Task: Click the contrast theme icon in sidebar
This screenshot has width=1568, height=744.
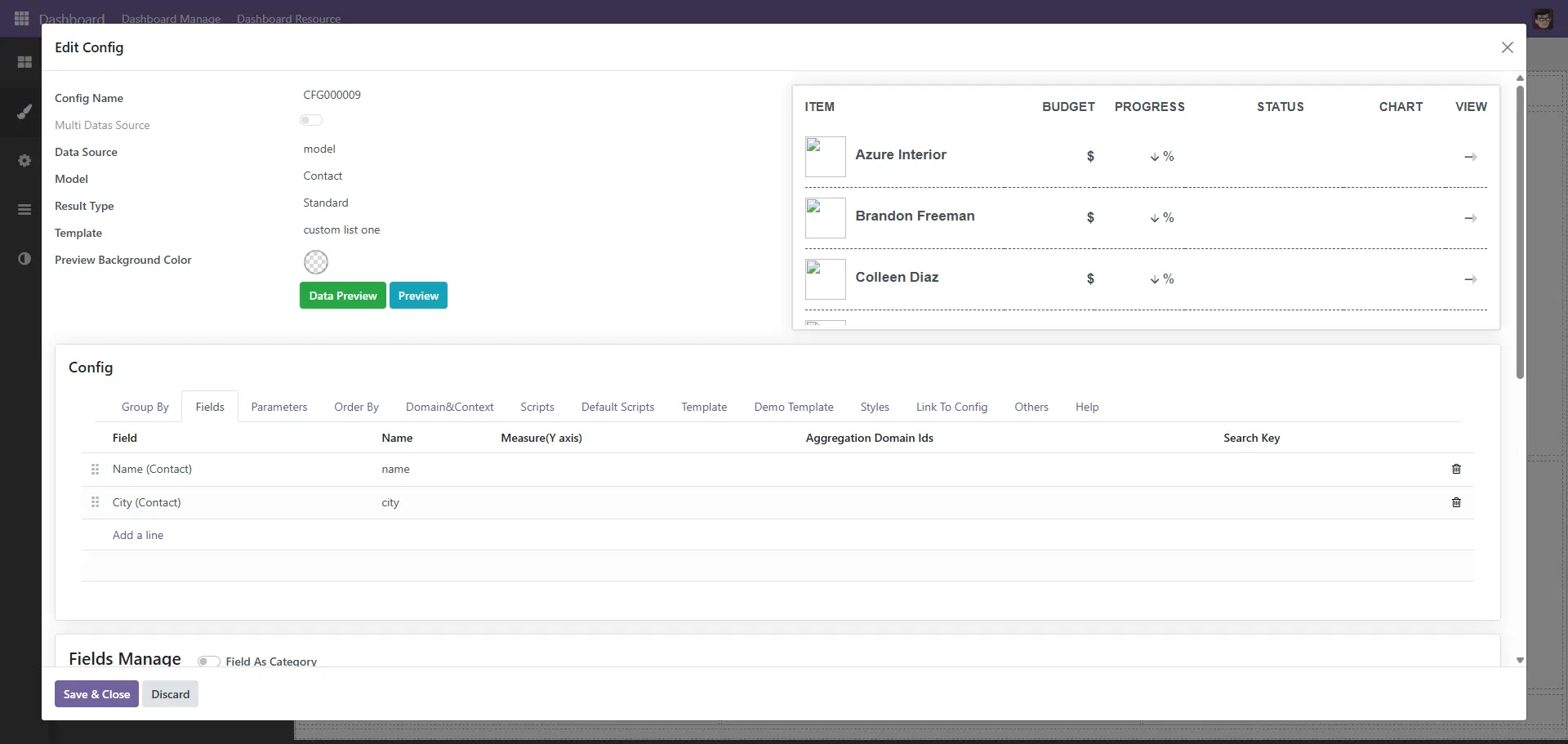Action: pos(24,259)
